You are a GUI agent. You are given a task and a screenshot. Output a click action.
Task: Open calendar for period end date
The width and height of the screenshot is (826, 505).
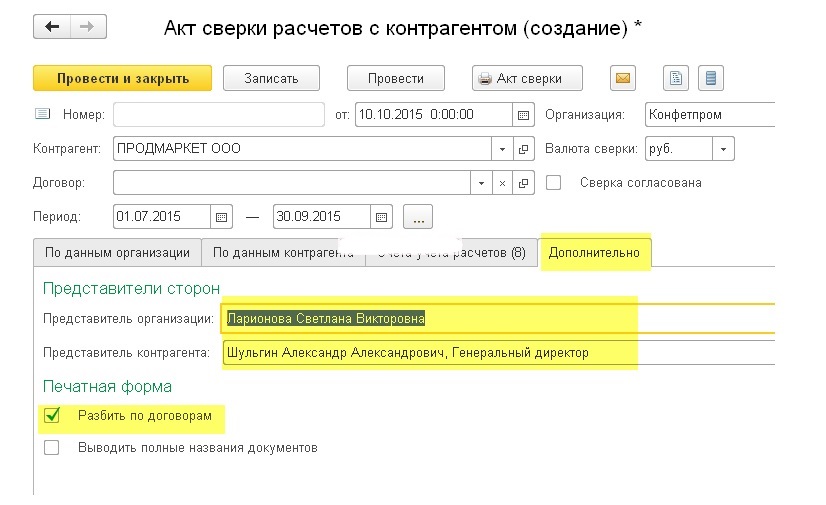381,217
